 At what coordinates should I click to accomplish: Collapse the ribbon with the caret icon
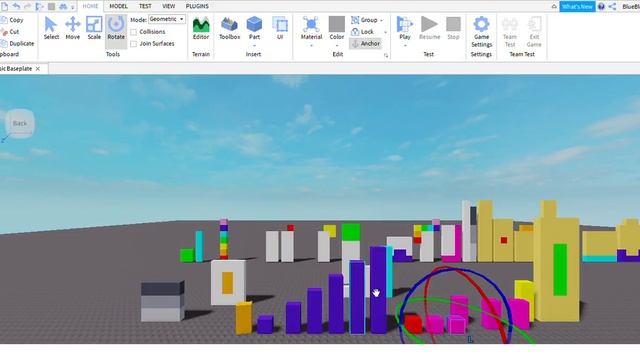coord(554,7)
